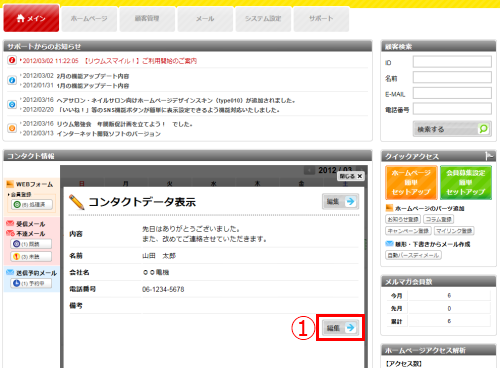
Task: Switch to the ホームページ tab
Action: pos(89,19)
